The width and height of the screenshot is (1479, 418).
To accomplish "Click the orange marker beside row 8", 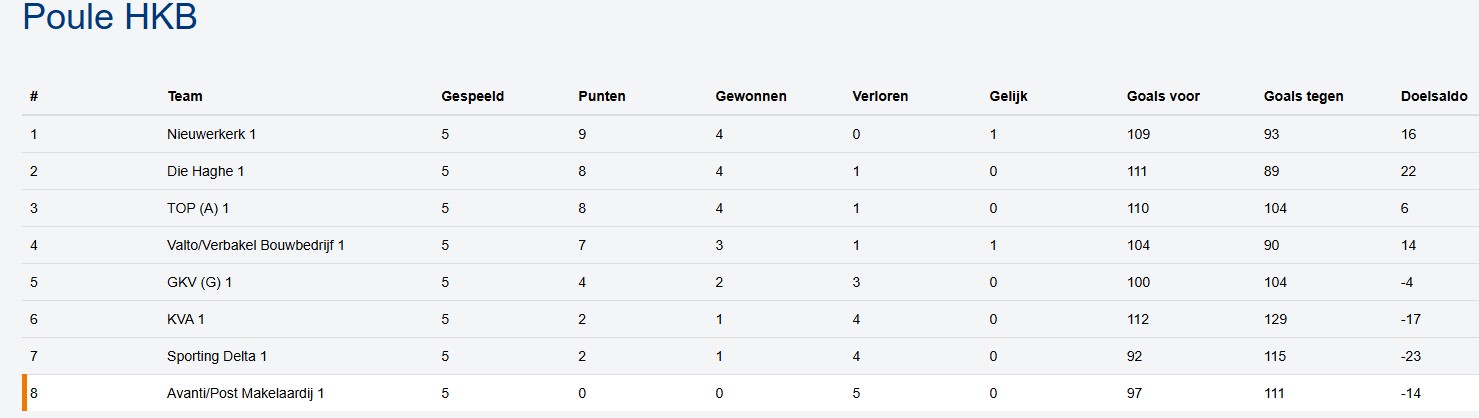I will [x=24, y=393].
